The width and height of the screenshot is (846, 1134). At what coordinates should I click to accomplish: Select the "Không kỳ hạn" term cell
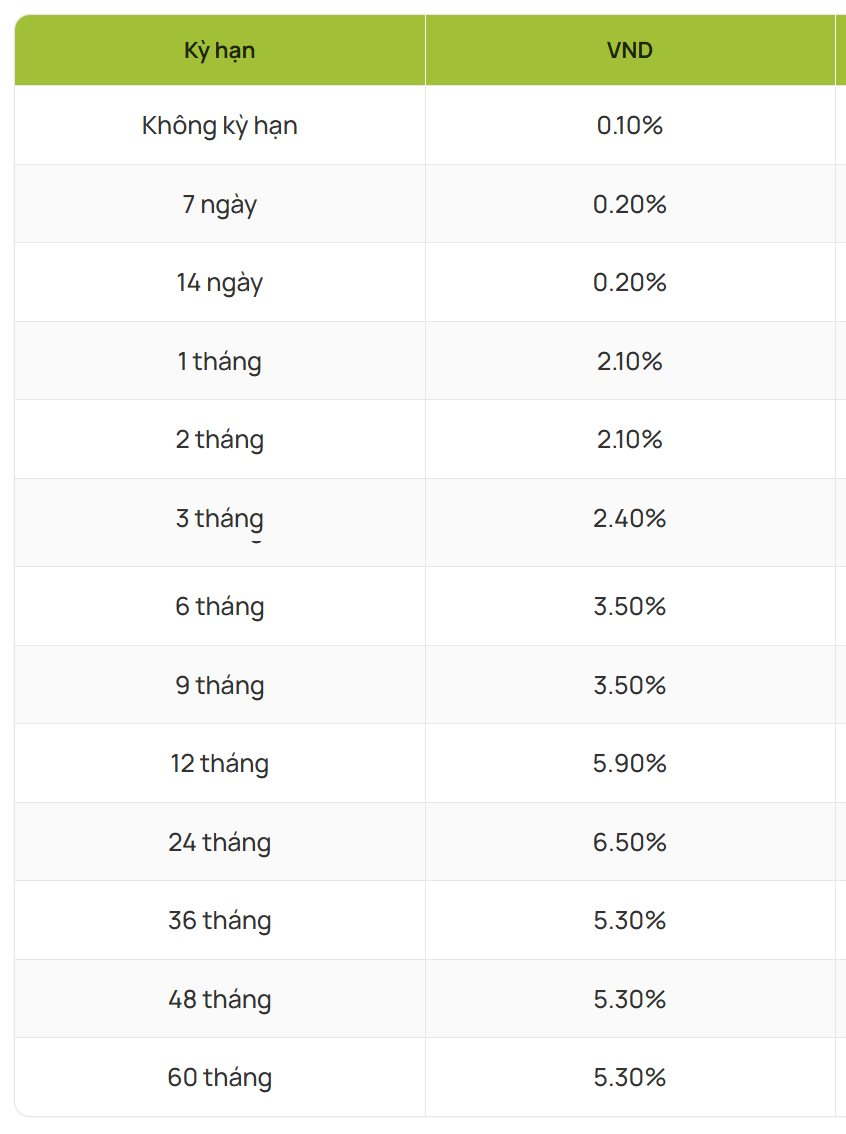[219, 126]
